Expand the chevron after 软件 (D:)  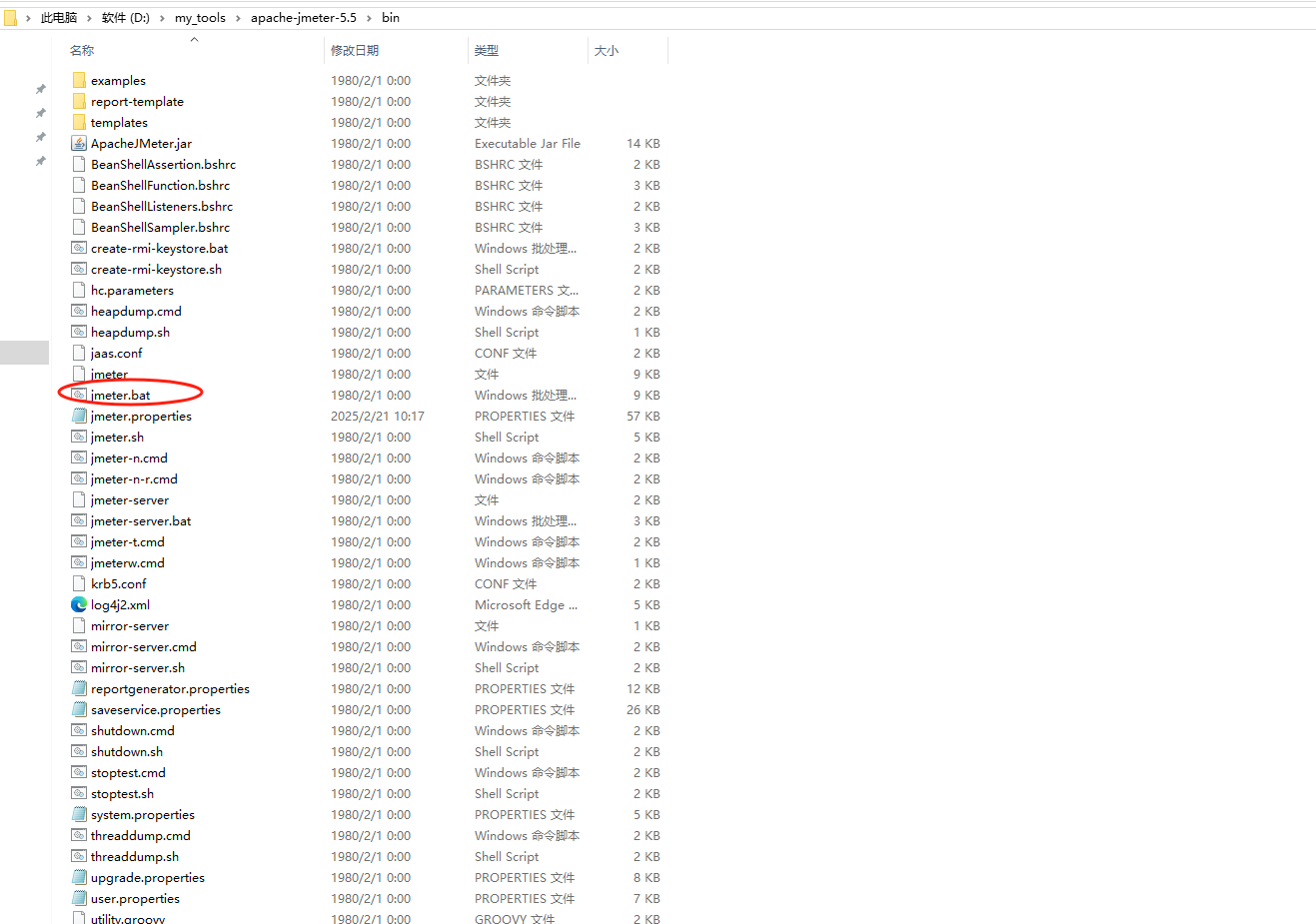(x=162, y=18)
